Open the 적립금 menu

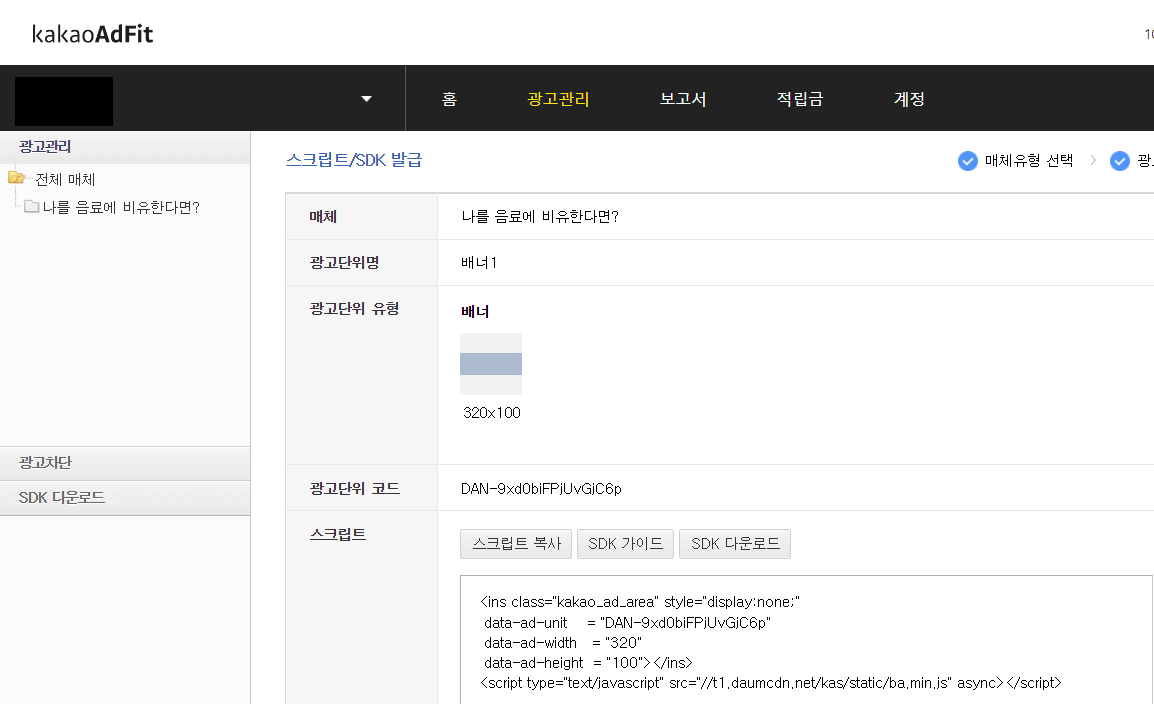coord(800,99)
